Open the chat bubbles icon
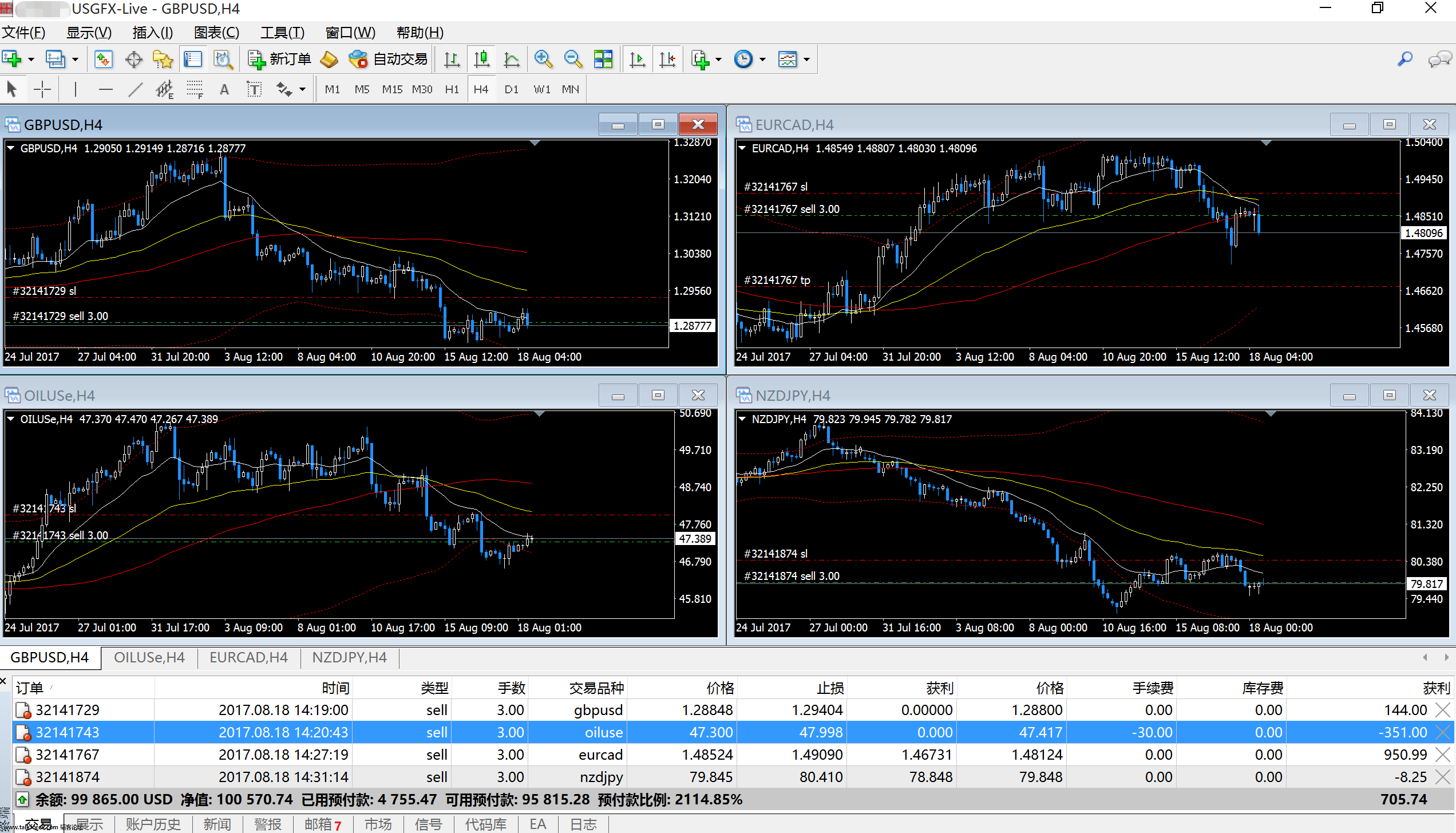This screenshot has height=833, width=1456. [1440, 59]
